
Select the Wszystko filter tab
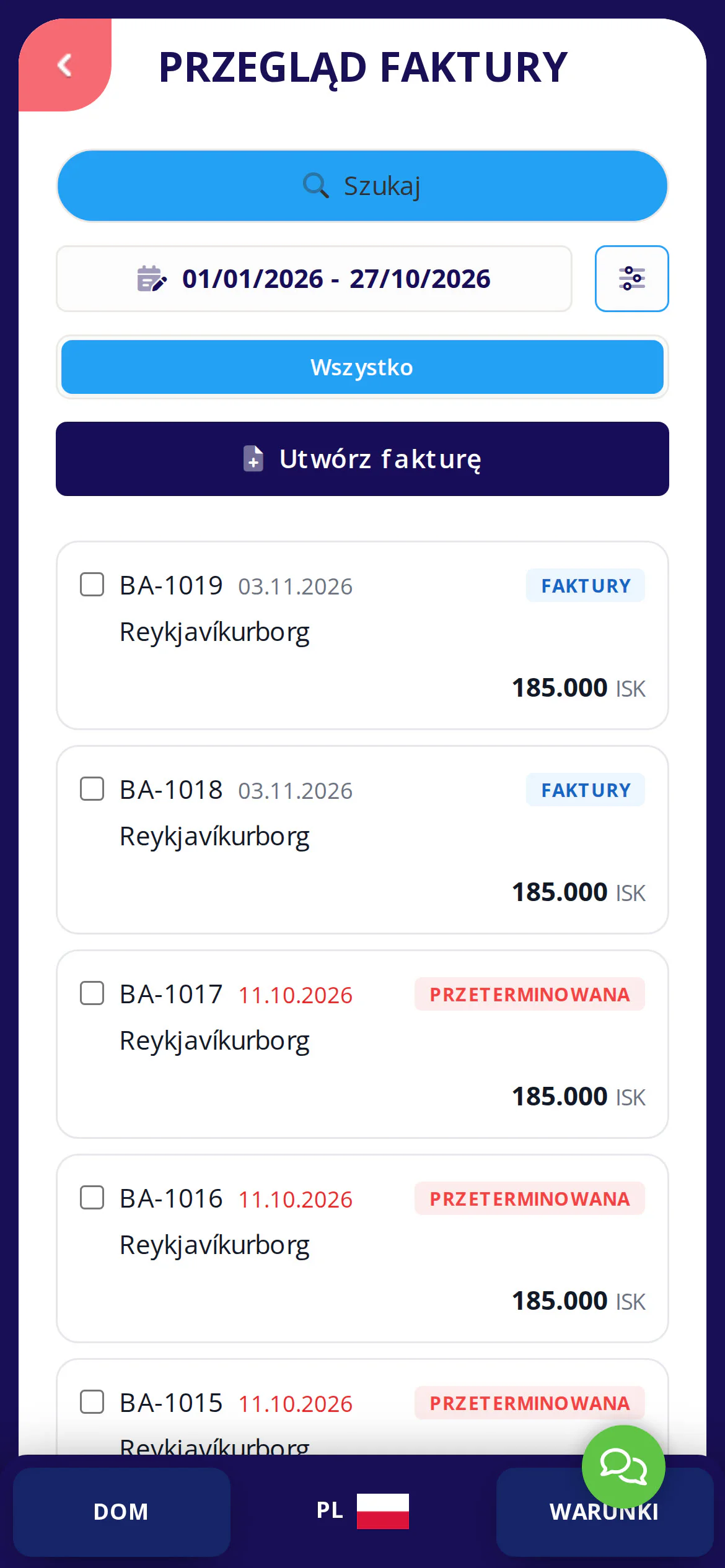click(362, 367)
